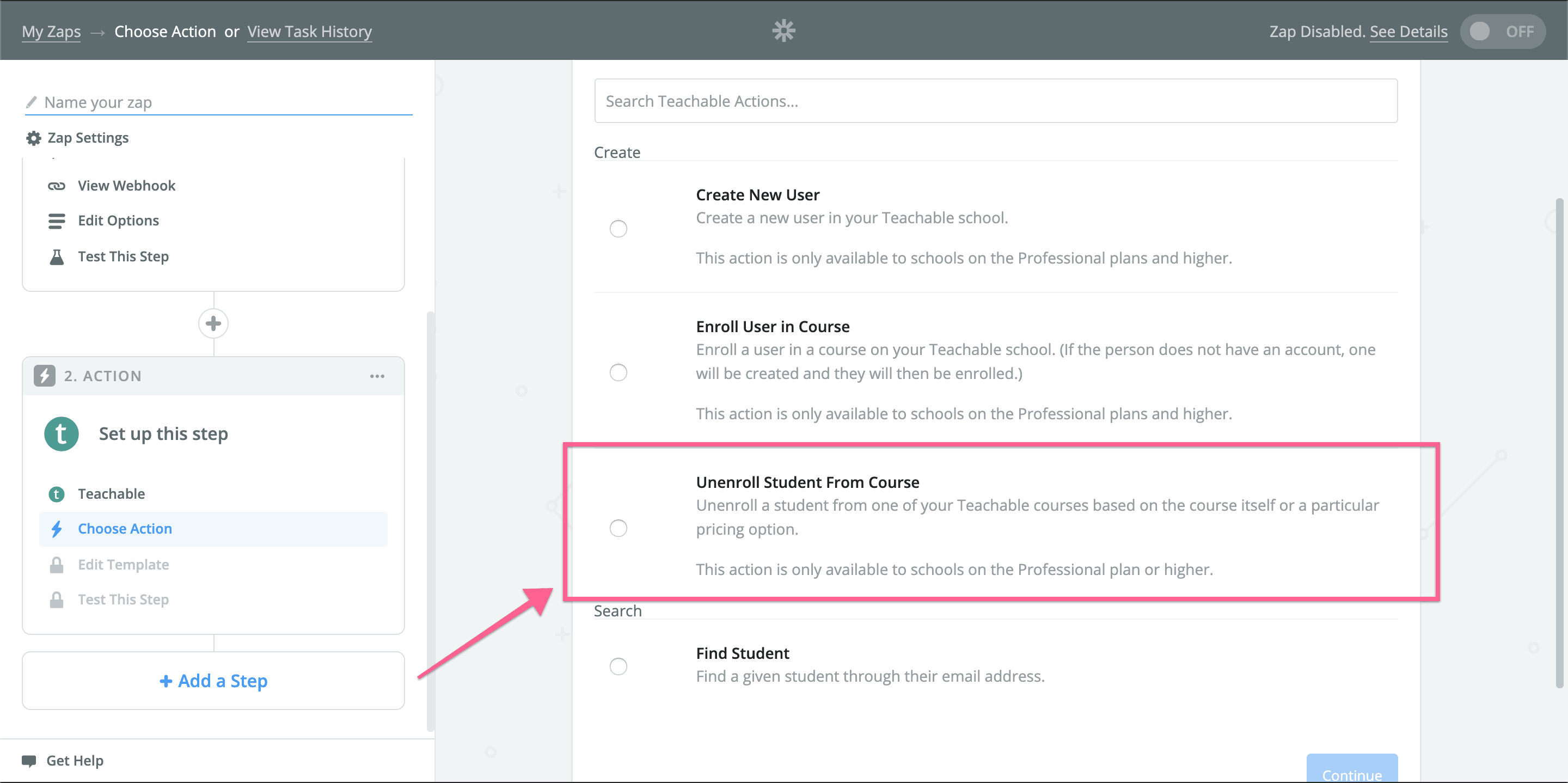Click the pencil icon beside zap name

pyautogui.click(x=32, y=102)
